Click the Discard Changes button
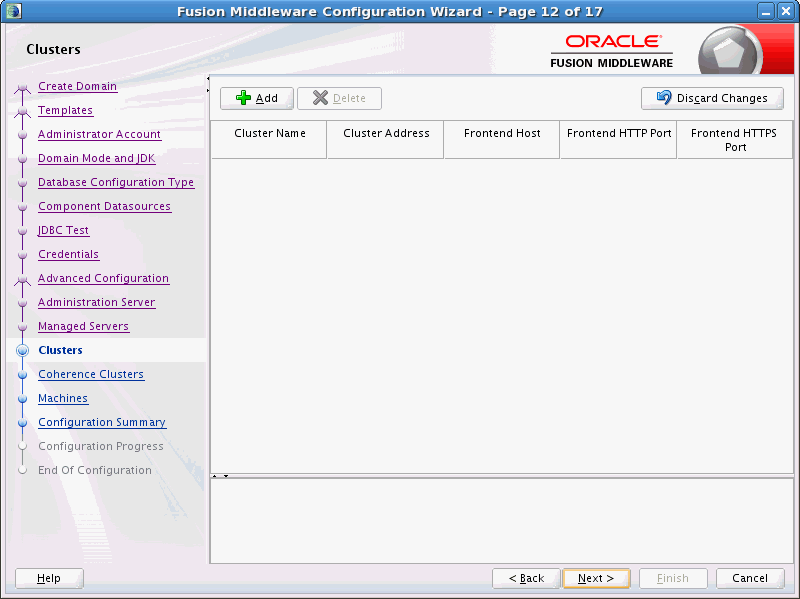Viewport: 800px width, 599px height. coord(712,98)
